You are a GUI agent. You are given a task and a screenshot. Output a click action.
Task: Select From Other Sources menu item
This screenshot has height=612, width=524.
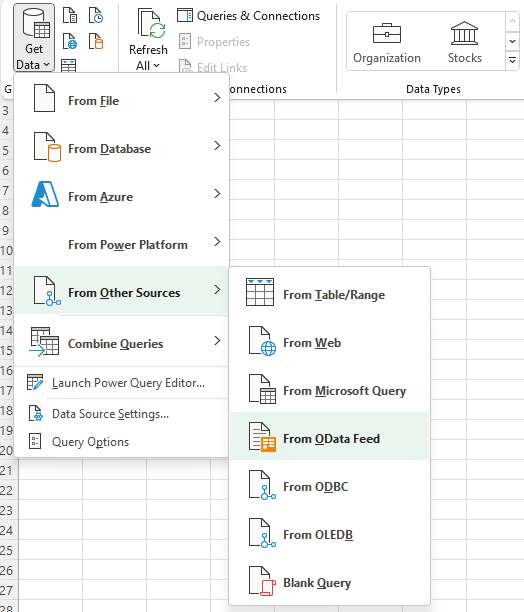[122, 291]
